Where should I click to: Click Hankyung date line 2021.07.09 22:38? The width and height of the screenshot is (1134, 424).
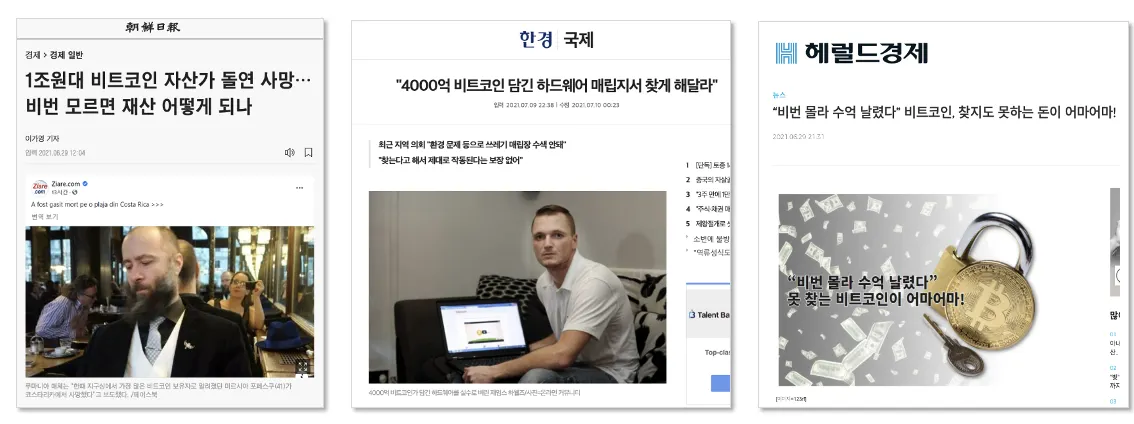(556, 105)
